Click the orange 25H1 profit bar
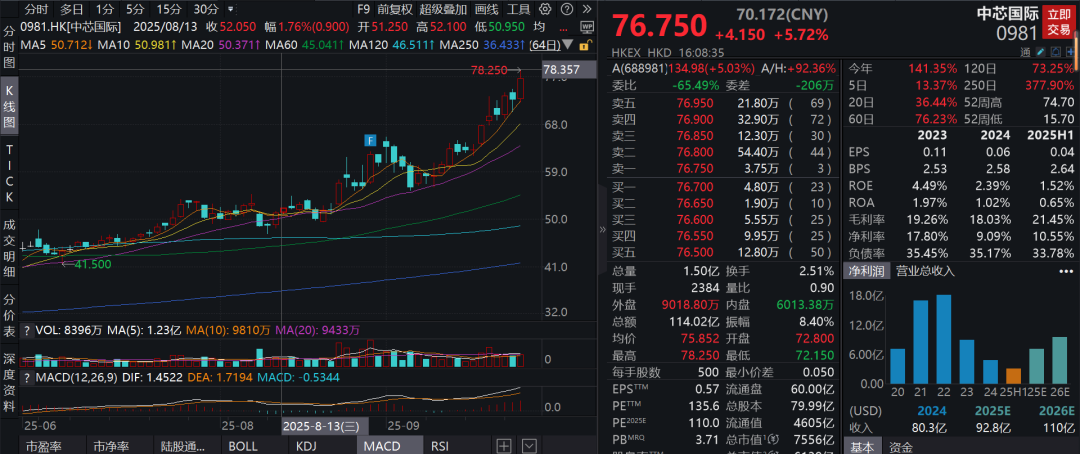 pos(1014,375)
